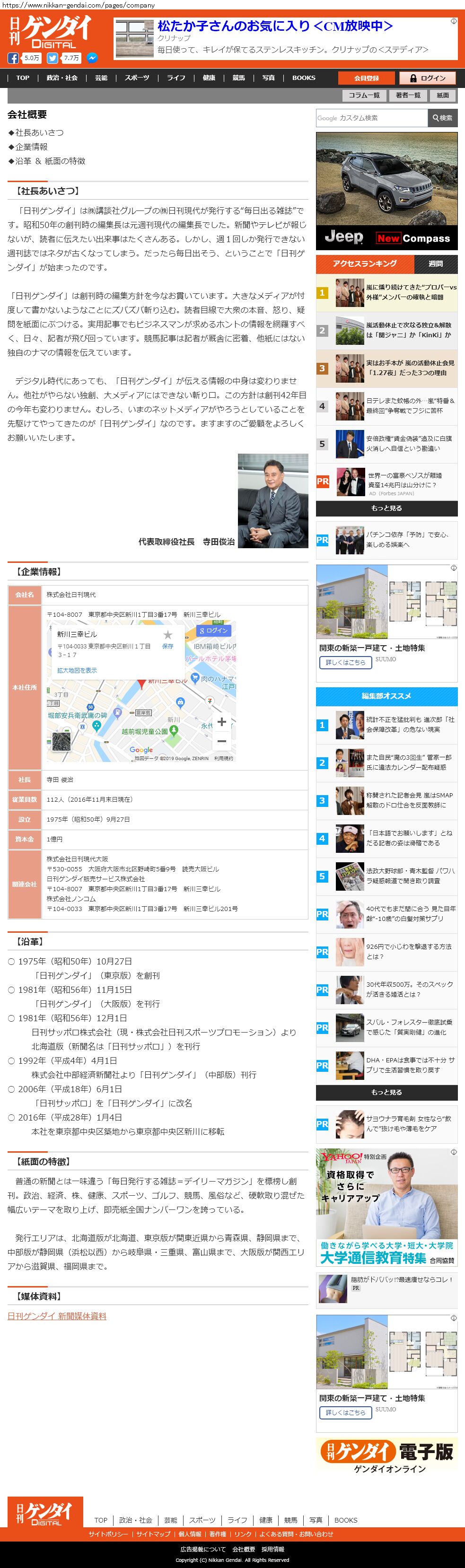Open PR article about 白髪対策サプリ
The height and width of the screenshot is (1568, 465).
coord(386,914)
